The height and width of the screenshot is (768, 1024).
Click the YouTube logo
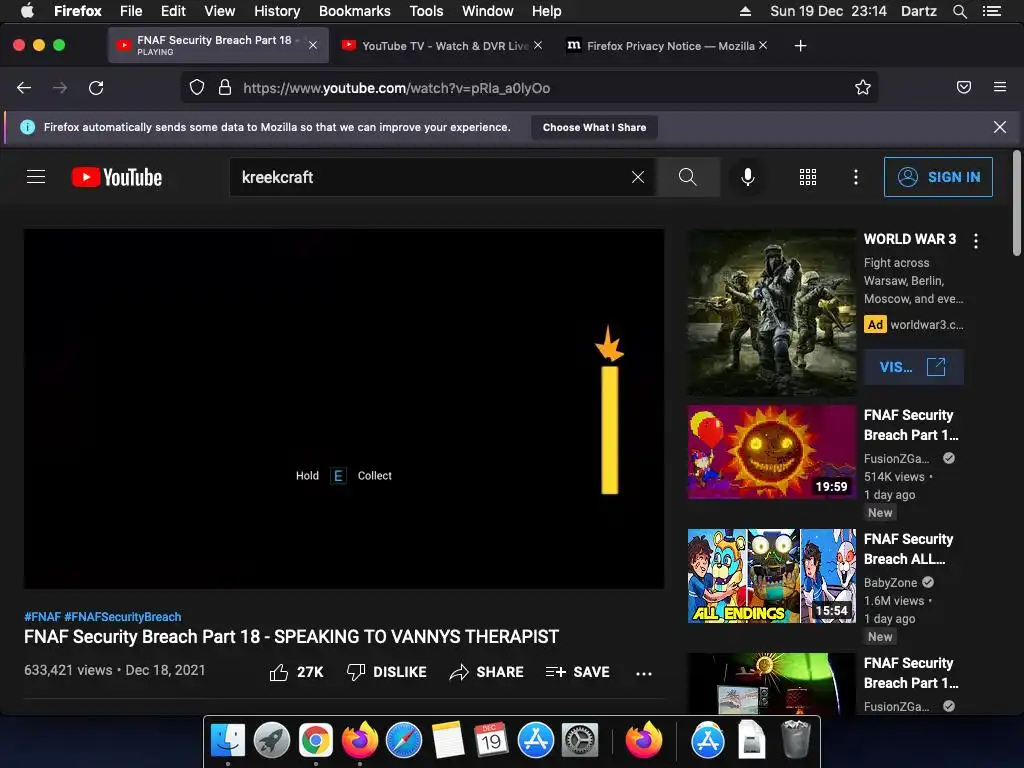click(116, 177)
